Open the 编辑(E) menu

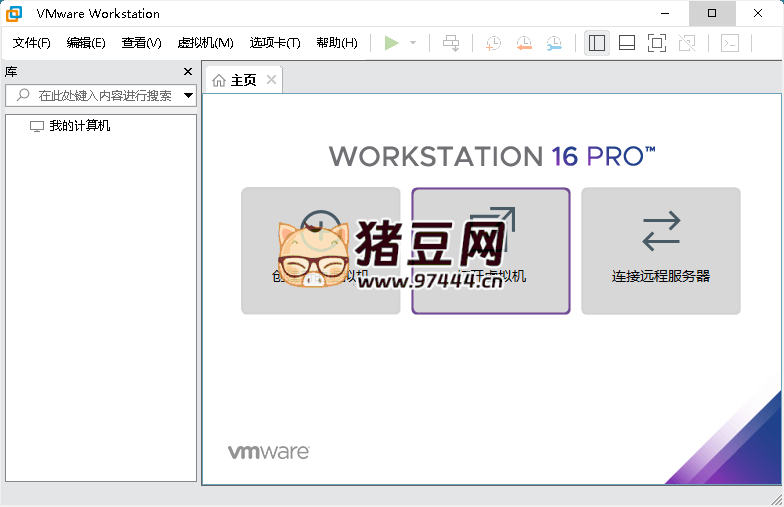click(86, 43)
